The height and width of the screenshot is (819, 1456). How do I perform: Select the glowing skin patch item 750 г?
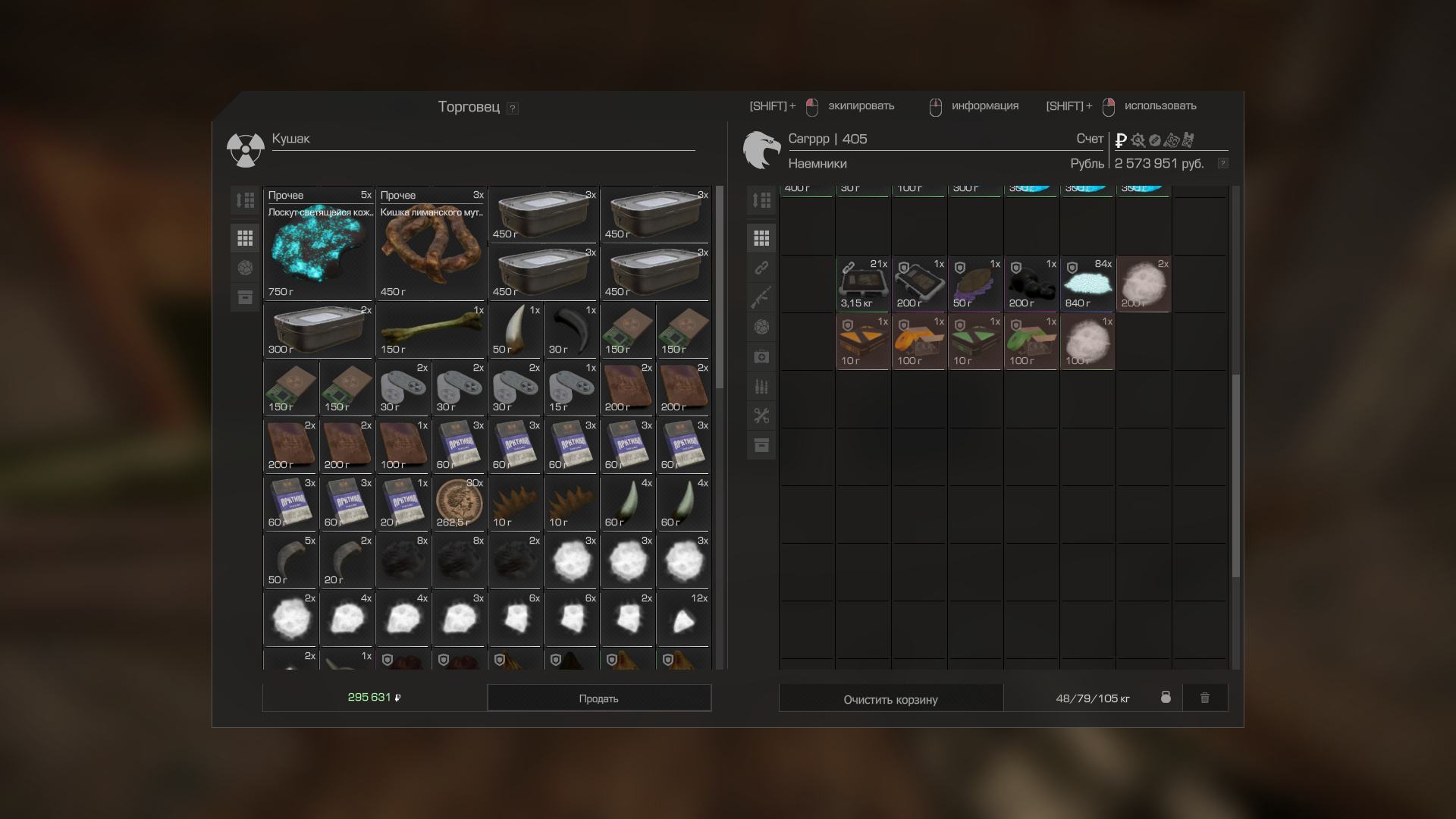point(319,243)
